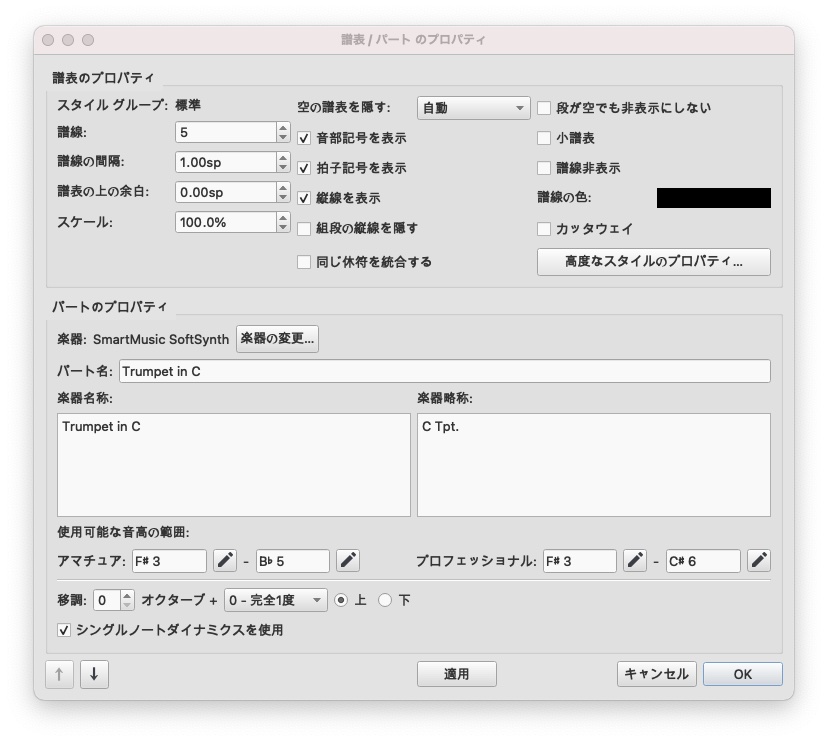Go to next staff with down arrow
Image resolution: width=828 pixels, height=742 pixels.
(93, 674)
